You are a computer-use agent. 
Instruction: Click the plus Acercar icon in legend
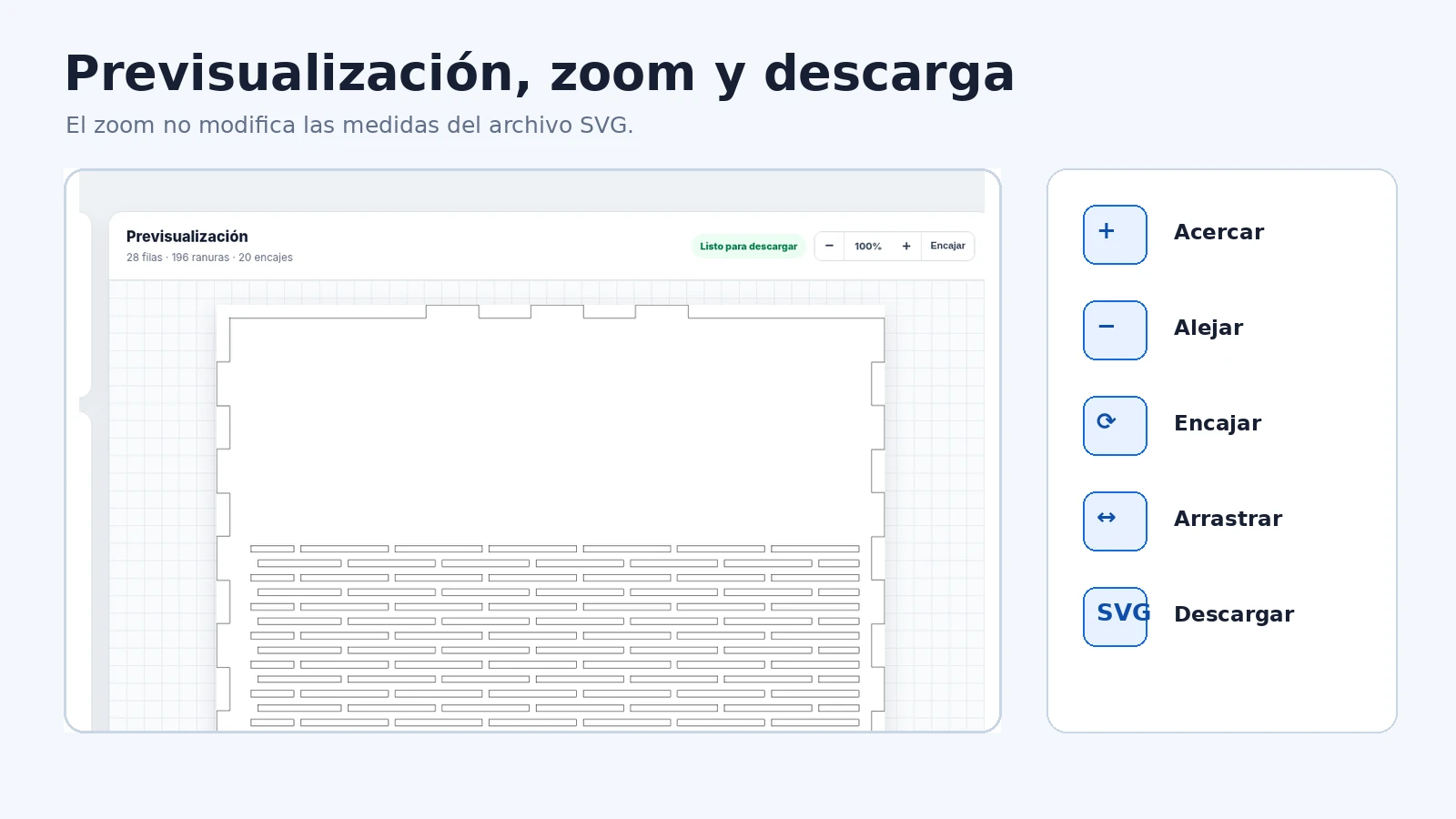click(x=1115, y=235)
